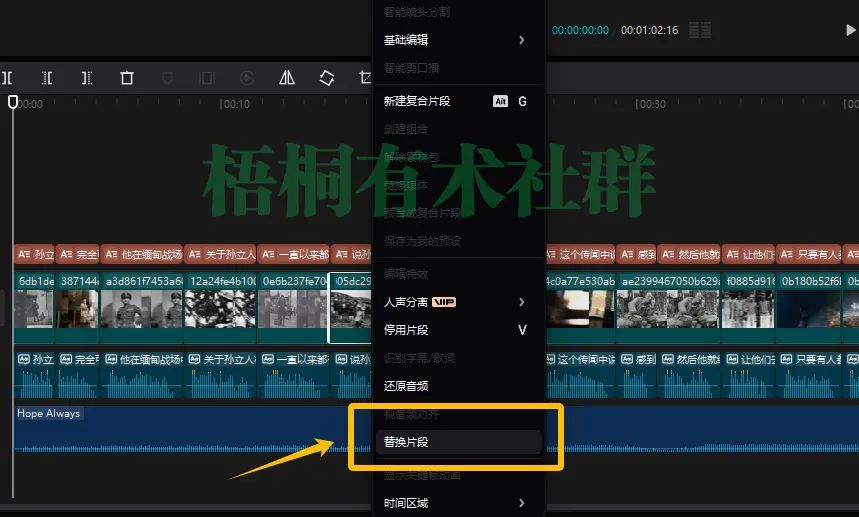Click the trash delete icon

(127, 78)
